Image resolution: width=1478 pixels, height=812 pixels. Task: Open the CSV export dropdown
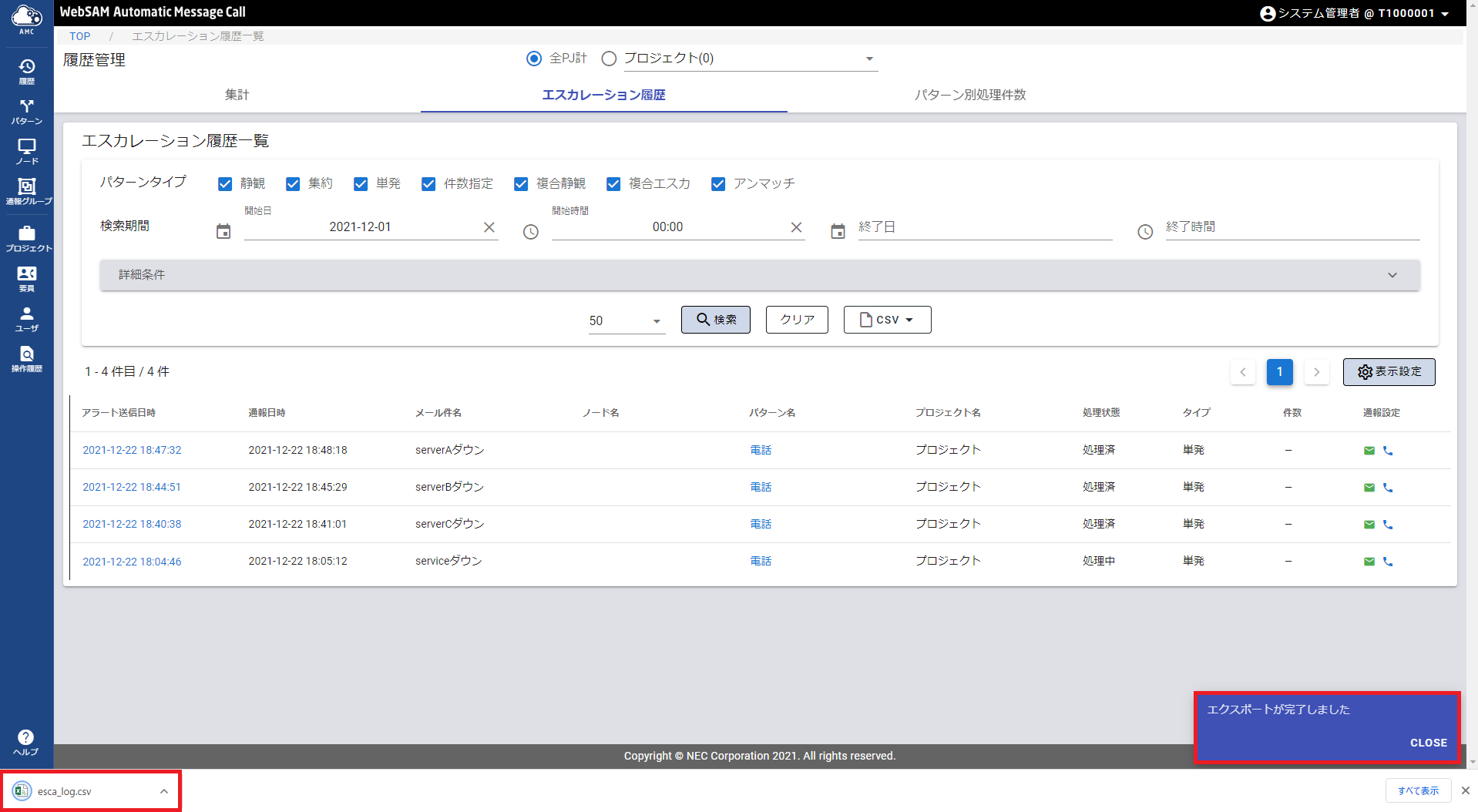pyautogui.click(x=887, y=320)
